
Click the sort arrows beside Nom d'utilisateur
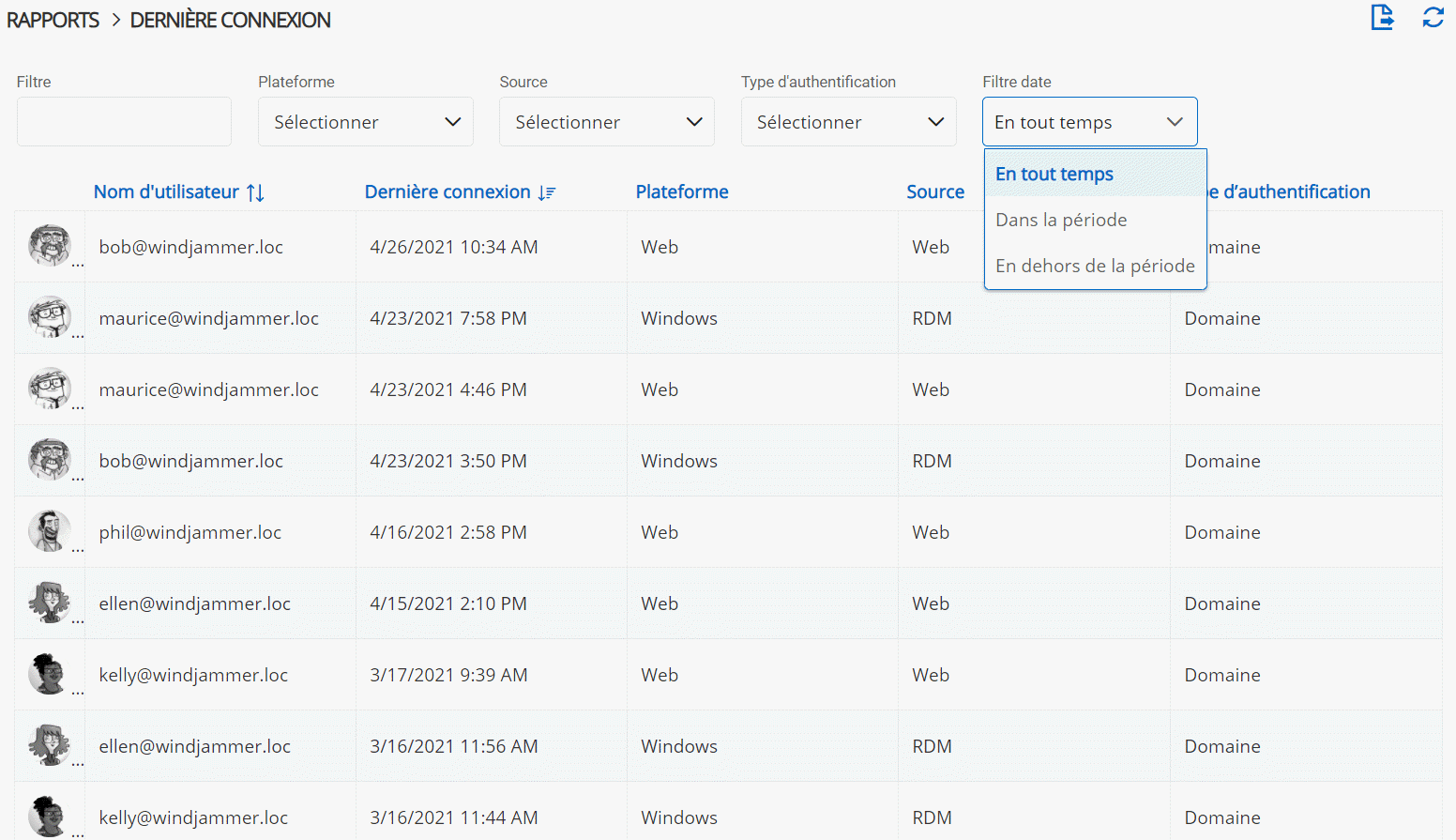[255, 192]
